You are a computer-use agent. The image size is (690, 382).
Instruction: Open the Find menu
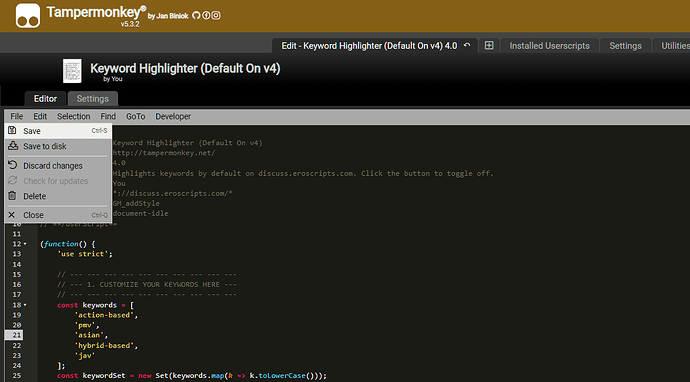point(108,116)
